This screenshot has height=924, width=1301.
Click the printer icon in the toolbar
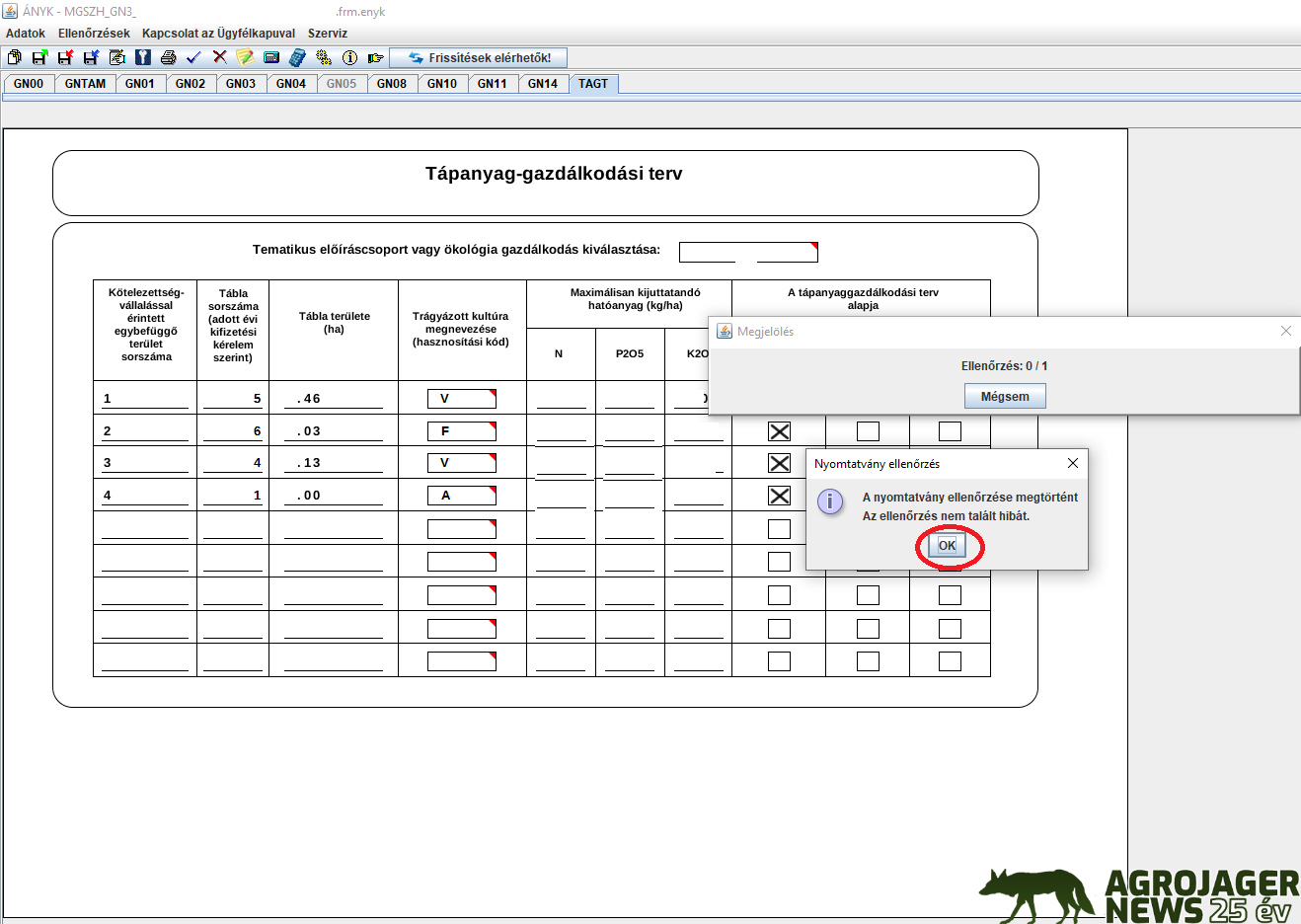pos(168,58)
